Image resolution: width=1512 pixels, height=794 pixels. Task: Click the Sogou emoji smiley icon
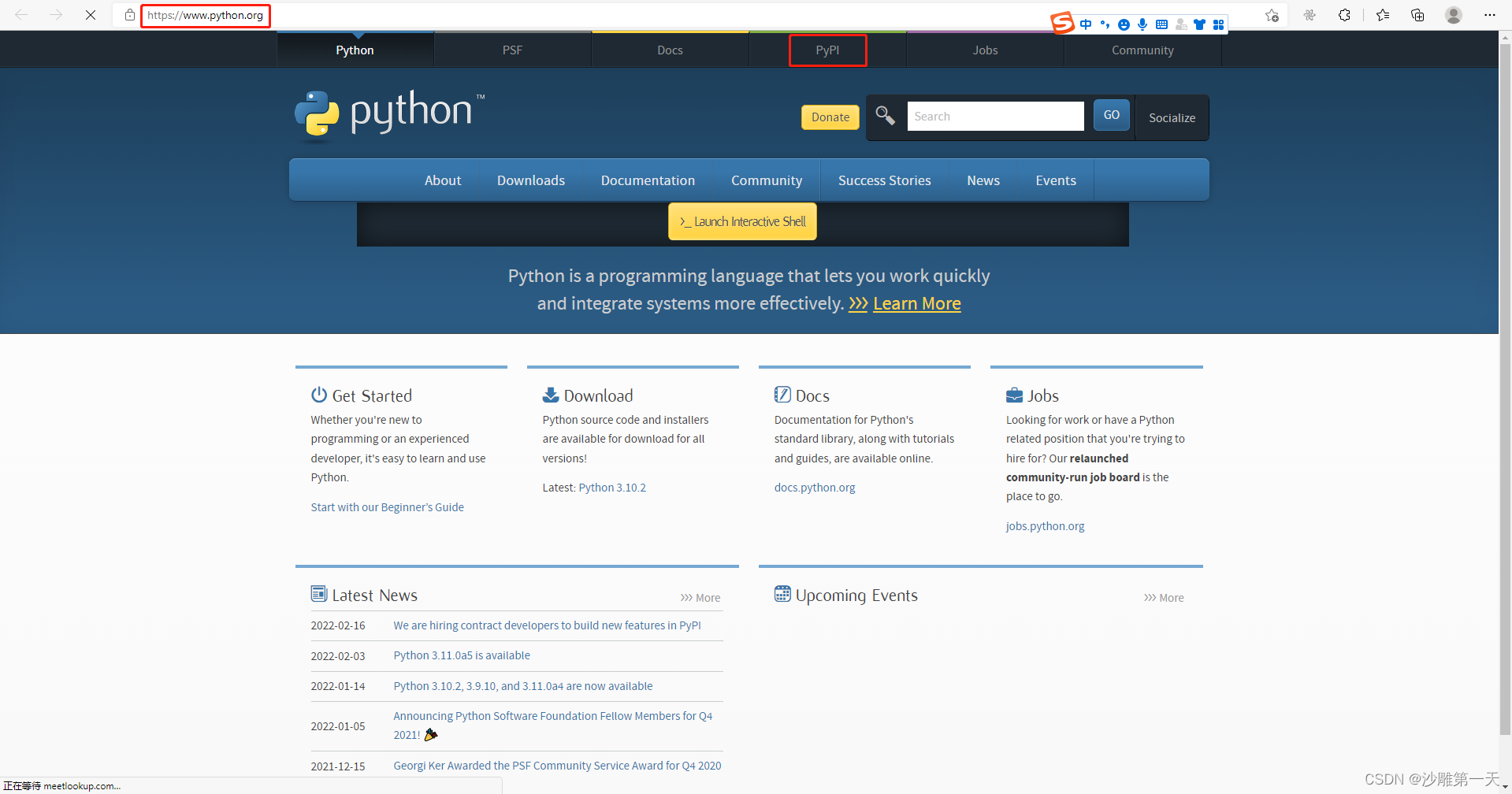point(1124,24)
